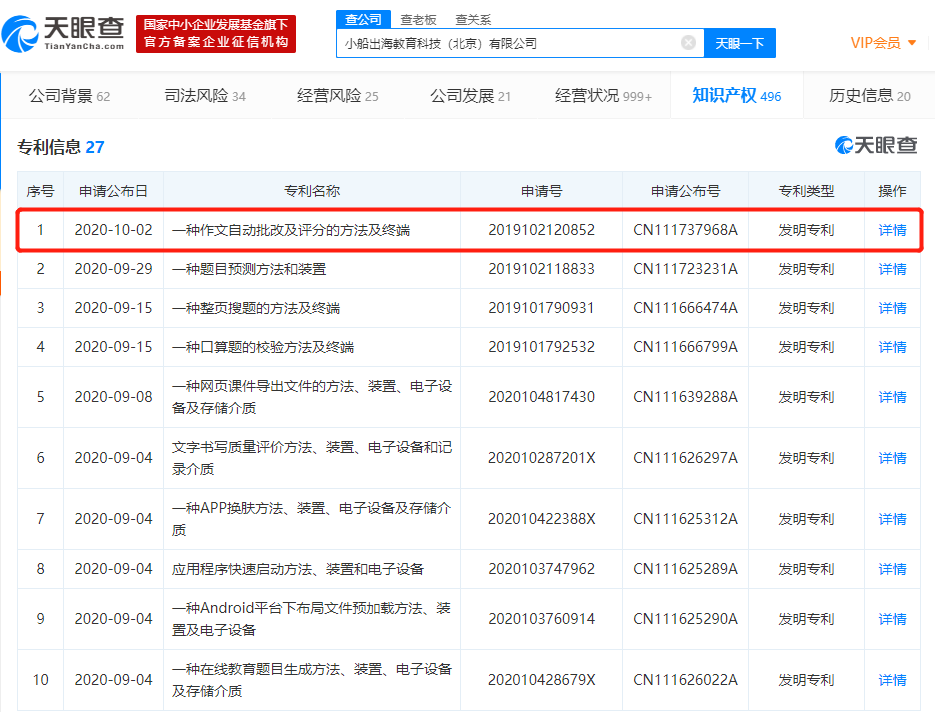The width and height of the screenshot is (935, 712).
Task: Click the 专利类型 column header
Action: 806,191
